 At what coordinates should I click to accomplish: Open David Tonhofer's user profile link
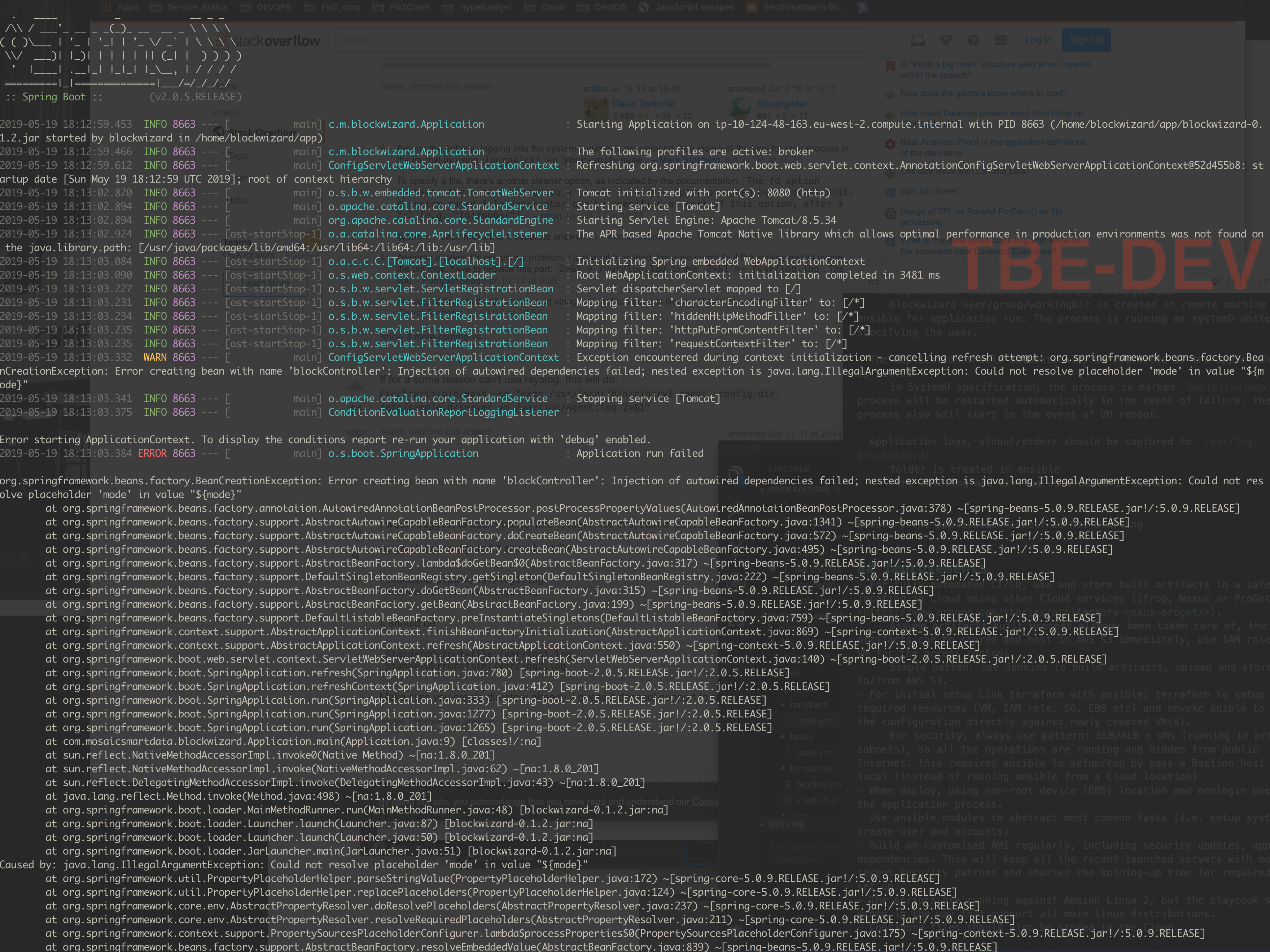(x=644, y=103)
